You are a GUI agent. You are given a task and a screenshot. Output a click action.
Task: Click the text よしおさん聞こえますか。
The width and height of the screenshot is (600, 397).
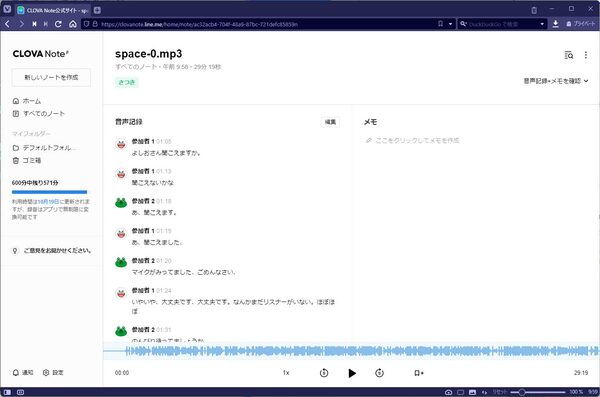(x=166, y=153)
